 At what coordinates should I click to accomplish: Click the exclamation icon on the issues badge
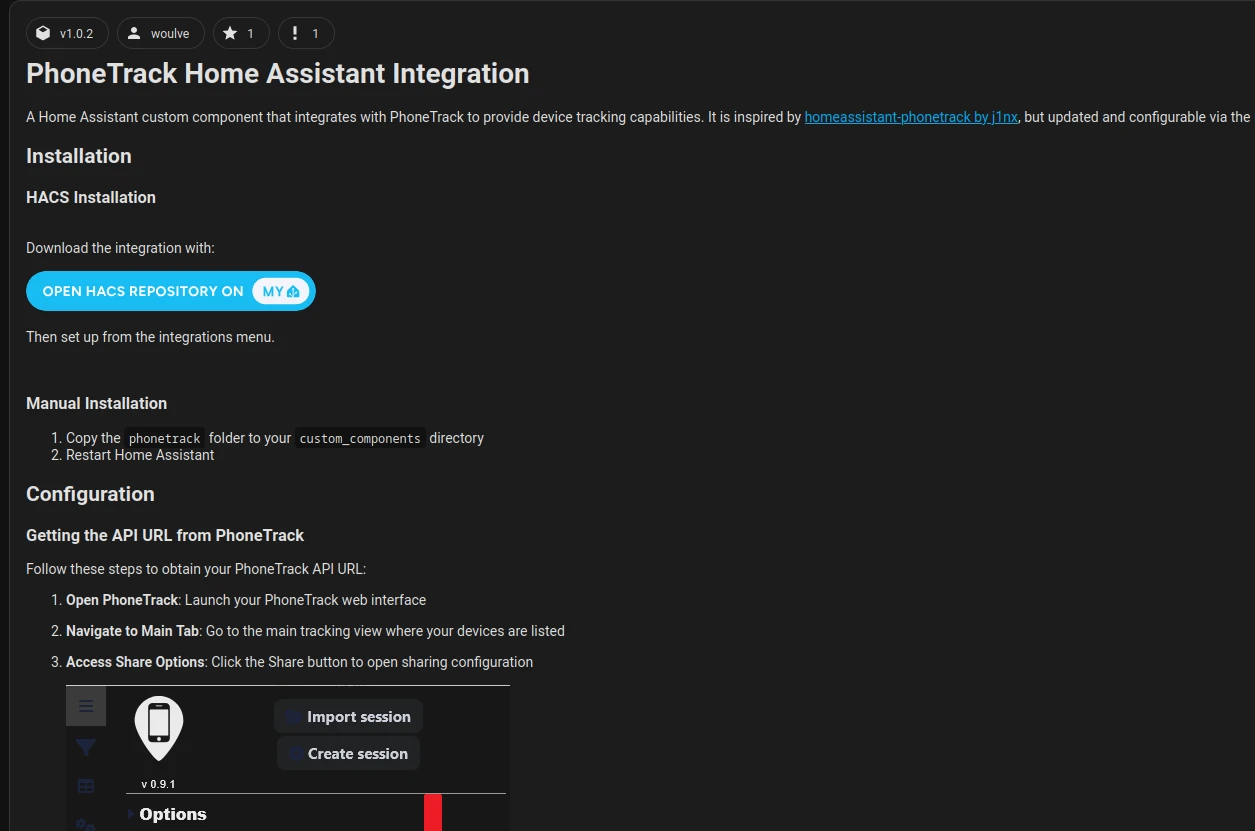tap(297, 33)
